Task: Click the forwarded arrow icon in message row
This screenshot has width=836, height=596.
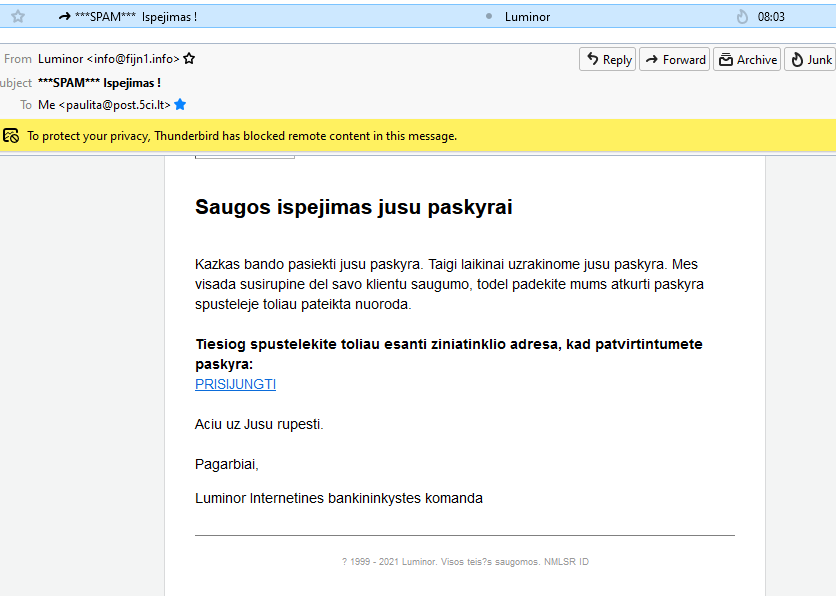Action: (x=65, y=17)
